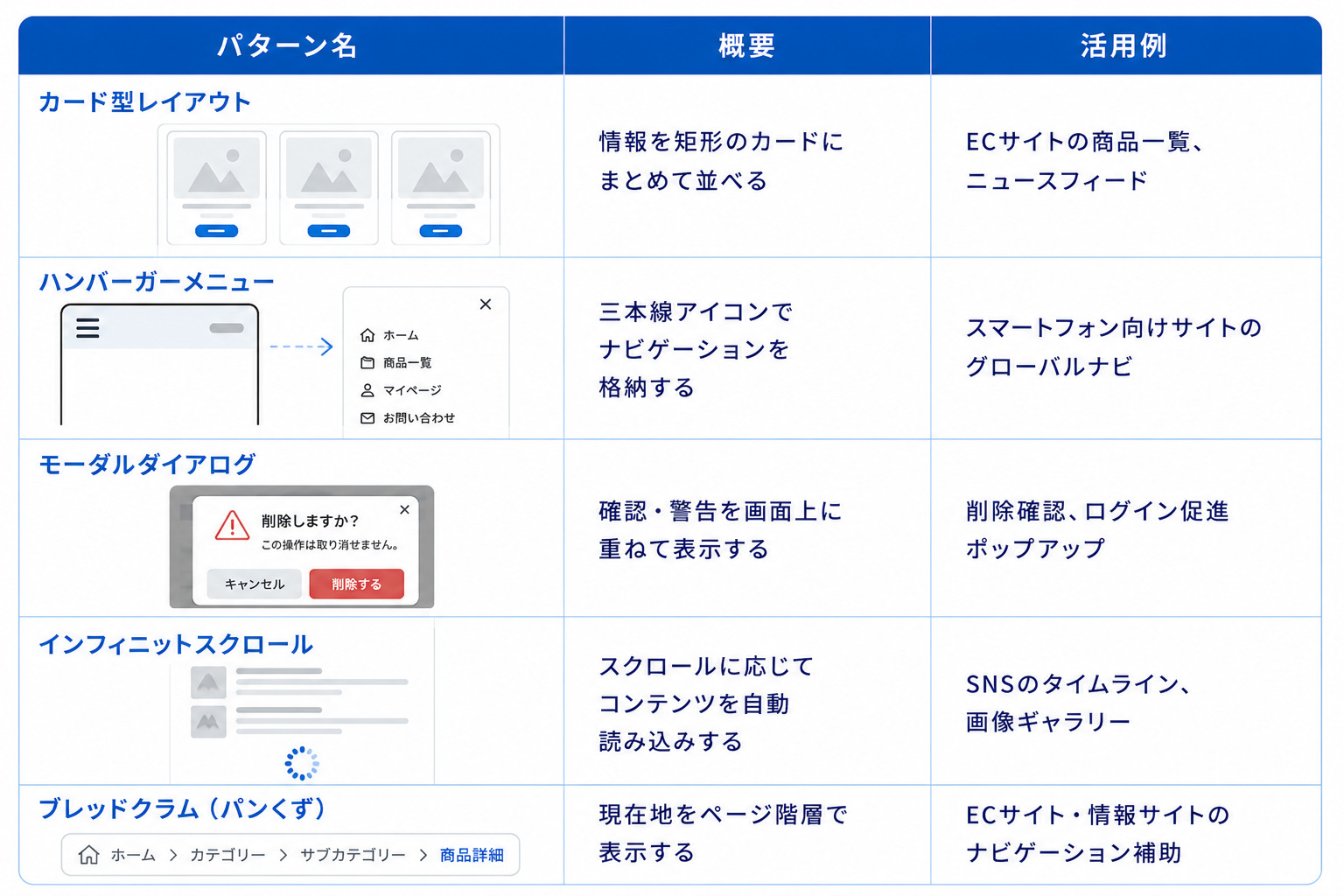Click サブカテゴリー in the breadcrumb trail
Viewport: 1344px width, 896px height.
pyautogui.click(x=353, y=855)
